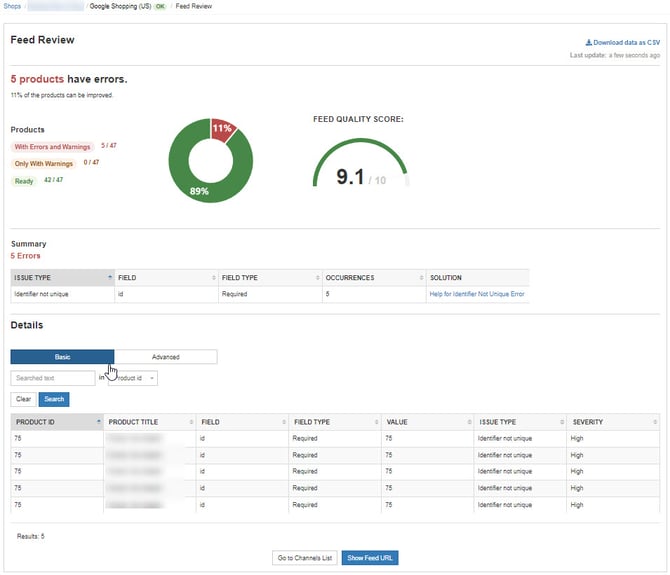670x575 pixels.
Task: Click the red 11% donut chart segment
Action: click(x=223, y=130)
